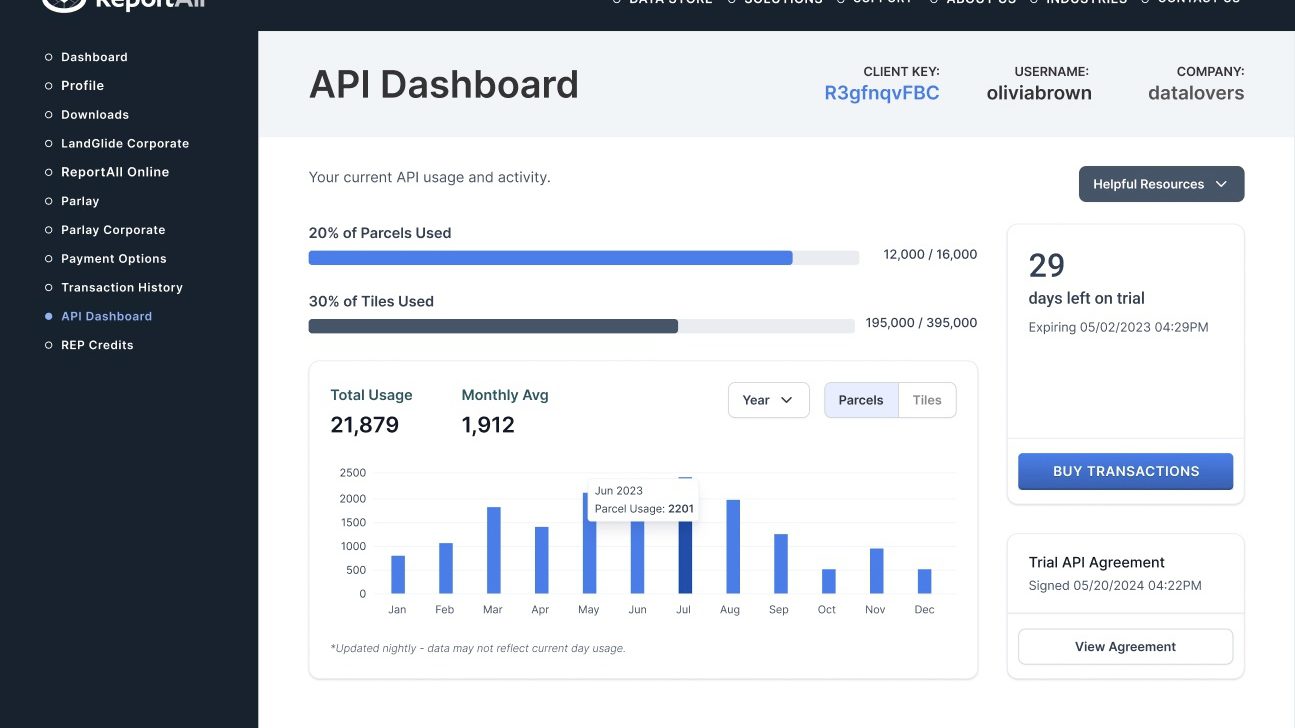The height and width of the screenshot is (728, 1295).
Task: Click the Updated nightly footnote
Action: 478,648
